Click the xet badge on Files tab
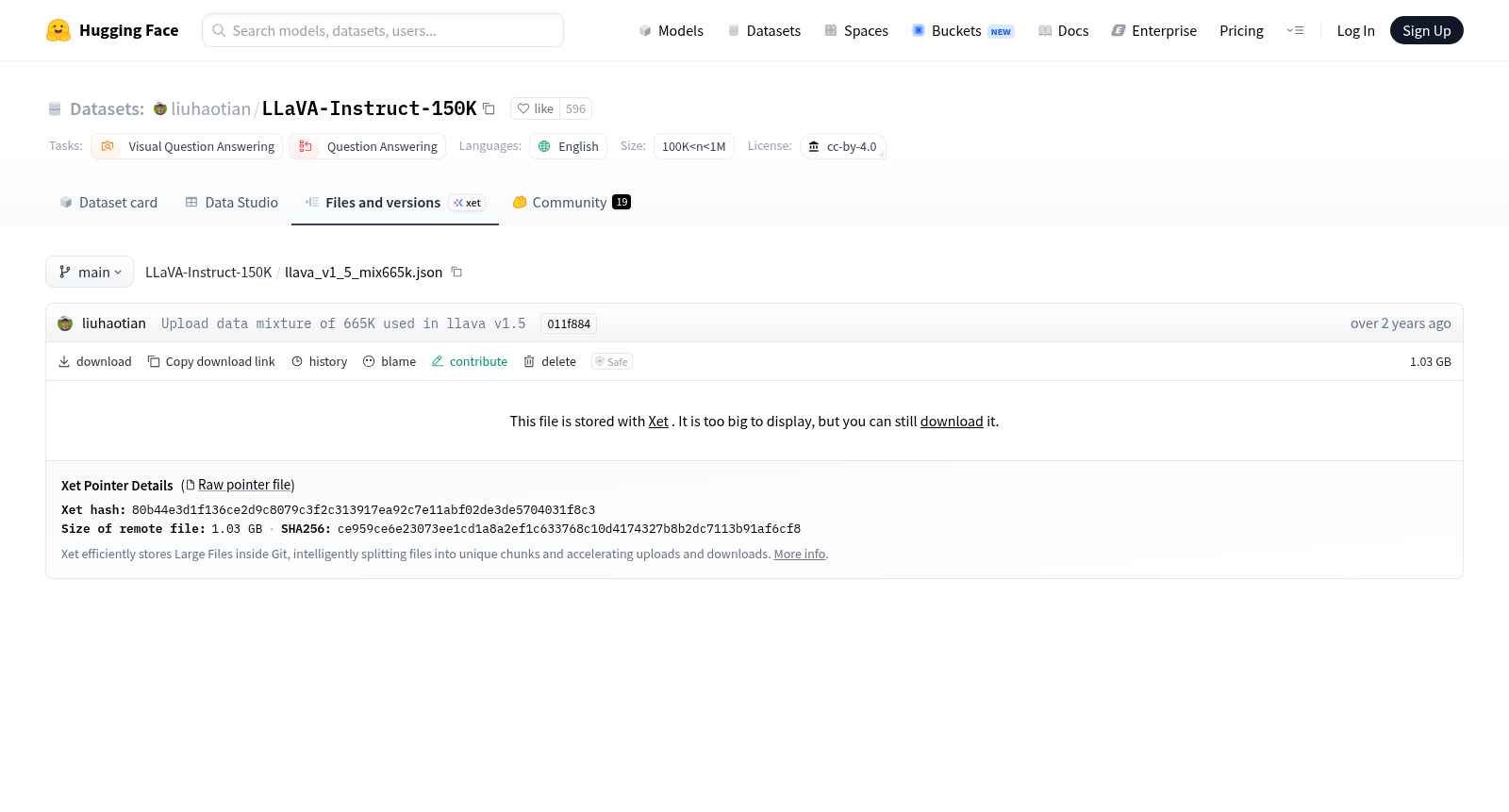 (x=467, y=203)
